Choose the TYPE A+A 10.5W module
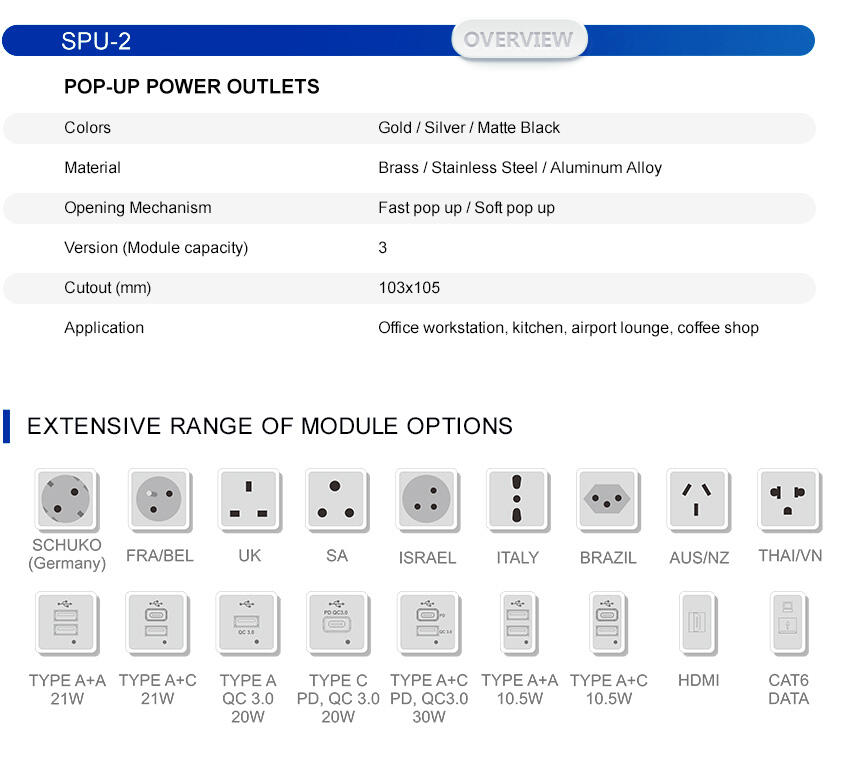 click(518, 625)
